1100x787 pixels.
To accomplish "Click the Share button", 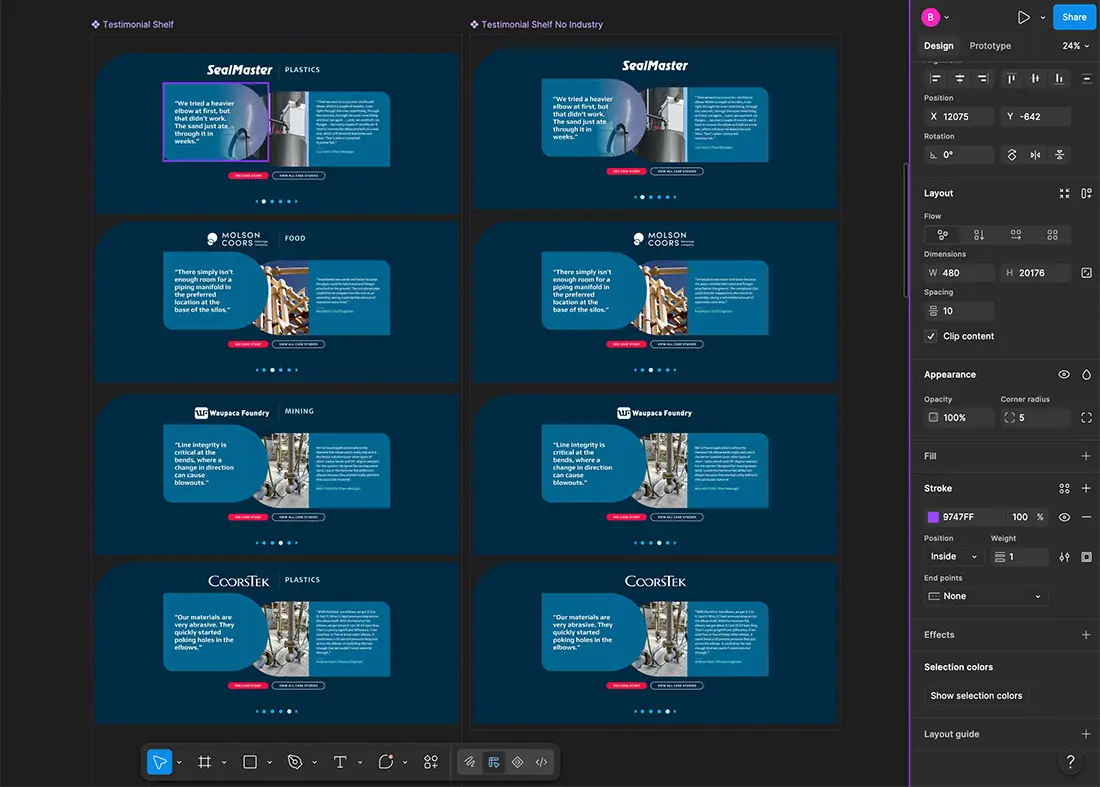I will coord(1073,18).
